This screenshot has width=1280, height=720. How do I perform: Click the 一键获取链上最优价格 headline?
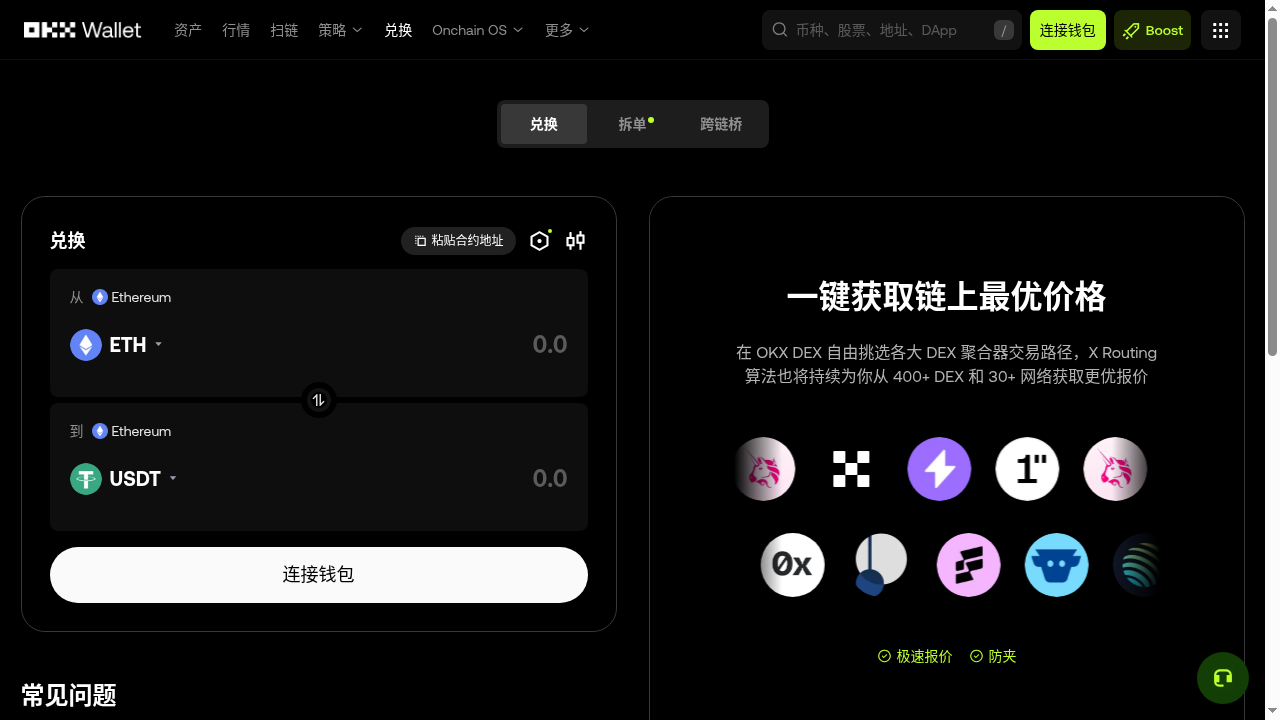947,297
